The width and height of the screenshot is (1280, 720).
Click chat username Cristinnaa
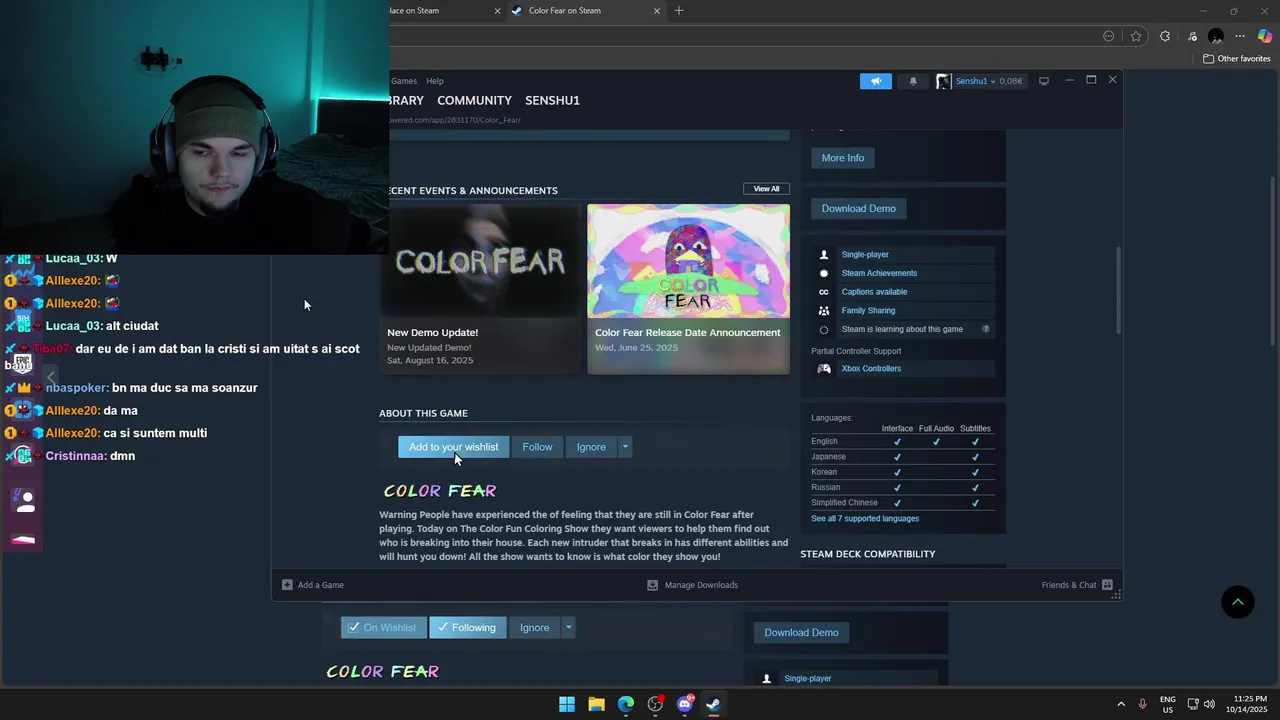pyautogui.click(x=75, y=456)
